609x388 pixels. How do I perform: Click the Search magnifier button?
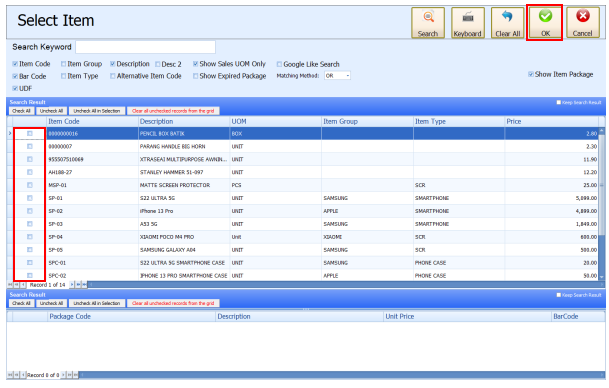(428, 23)
